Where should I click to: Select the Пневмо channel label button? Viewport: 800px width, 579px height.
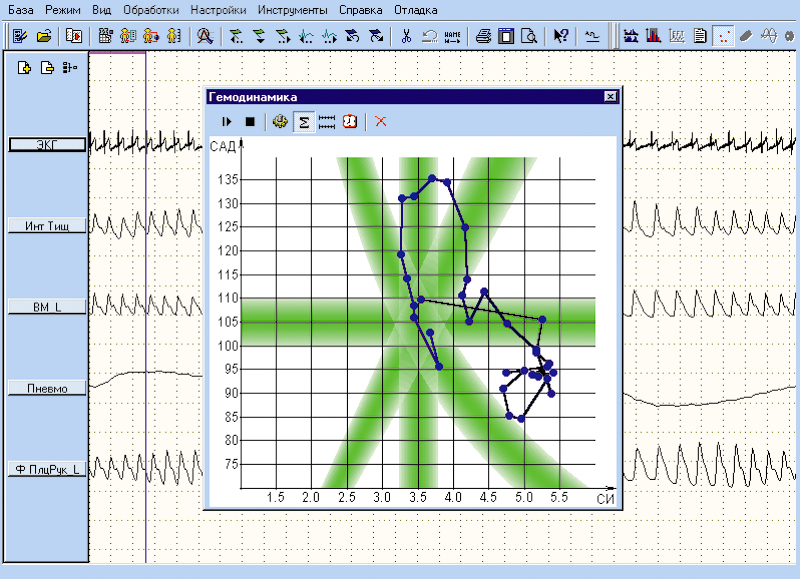46,388
